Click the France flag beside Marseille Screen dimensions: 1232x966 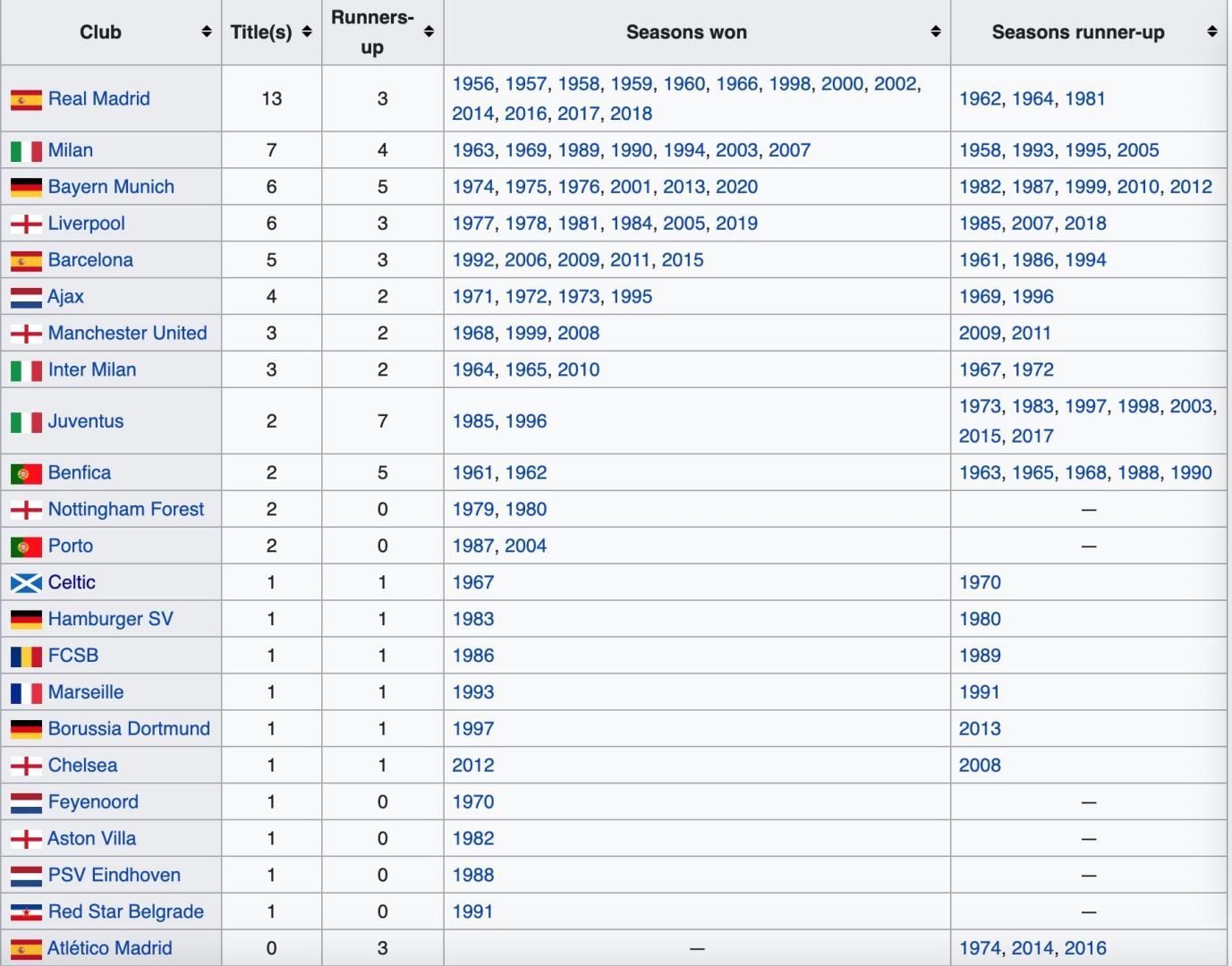click(26, 693)
